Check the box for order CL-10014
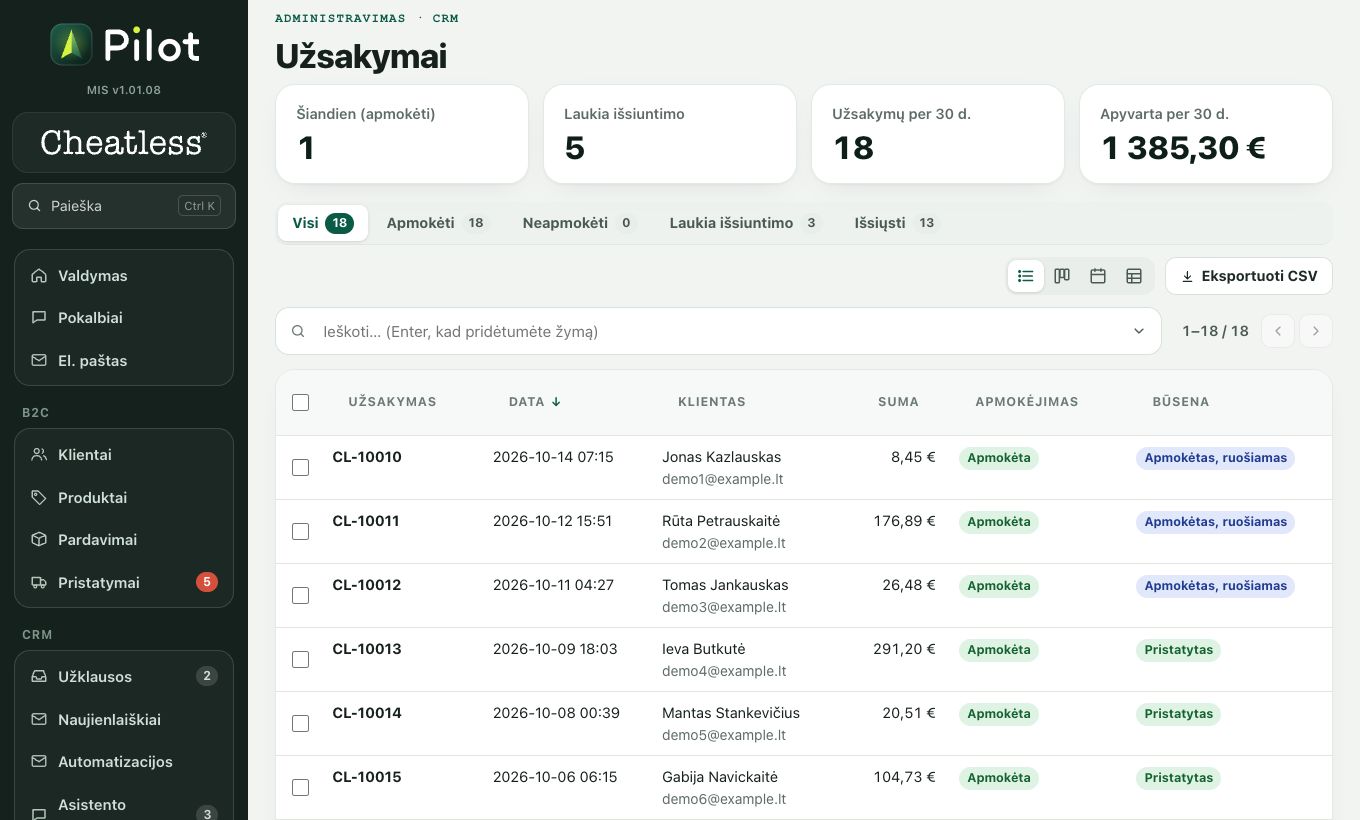 300,723
